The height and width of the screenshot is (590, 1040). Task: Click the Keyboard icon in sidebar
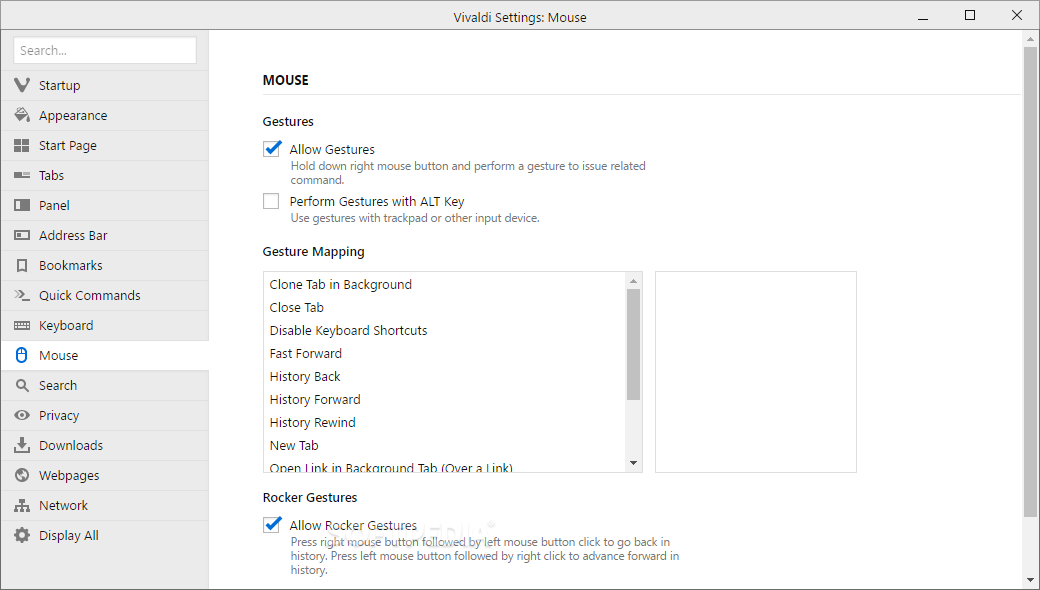pos(22,325)
